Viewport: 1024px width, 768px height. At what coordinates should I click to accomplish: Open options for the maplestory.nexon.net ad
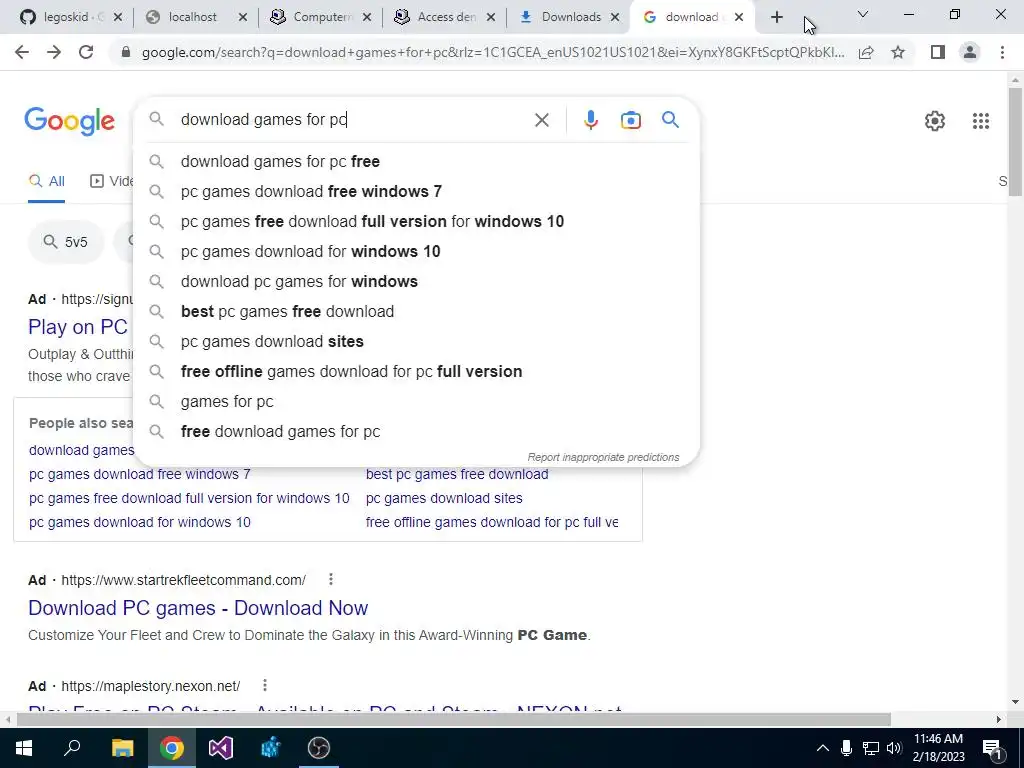(264, 685)
